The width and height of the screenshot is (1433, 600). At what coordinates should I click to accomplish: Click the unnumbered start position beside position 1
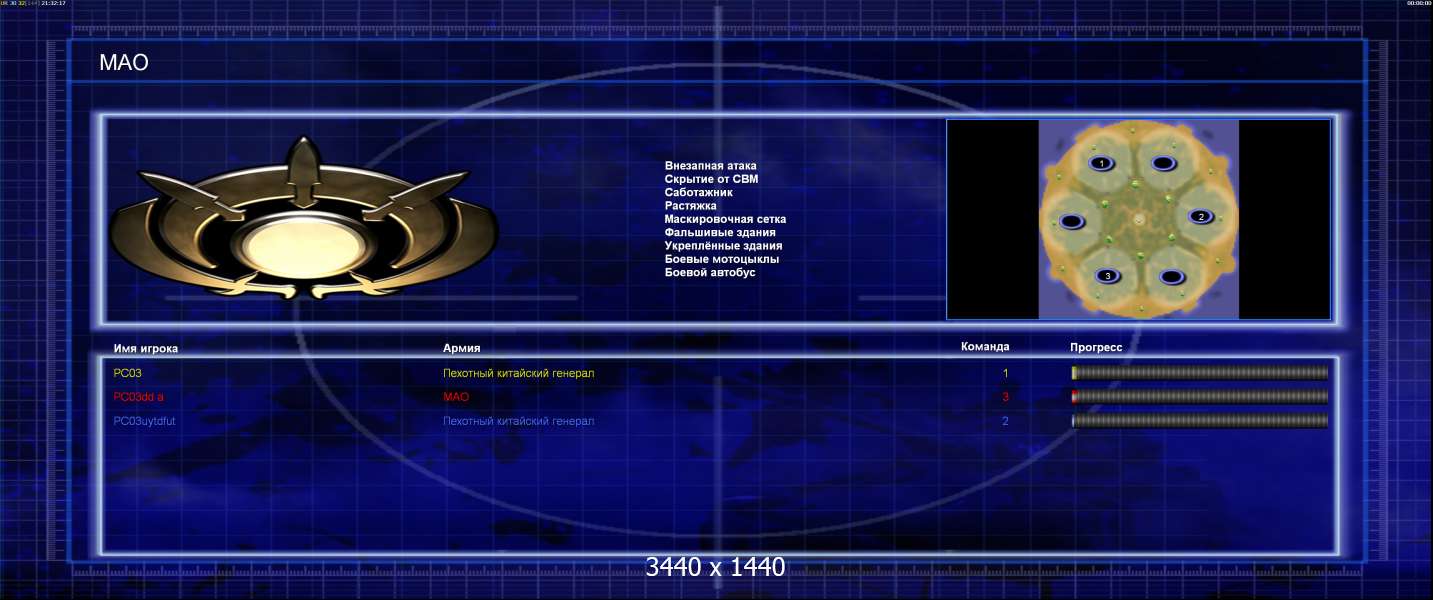1163,163
